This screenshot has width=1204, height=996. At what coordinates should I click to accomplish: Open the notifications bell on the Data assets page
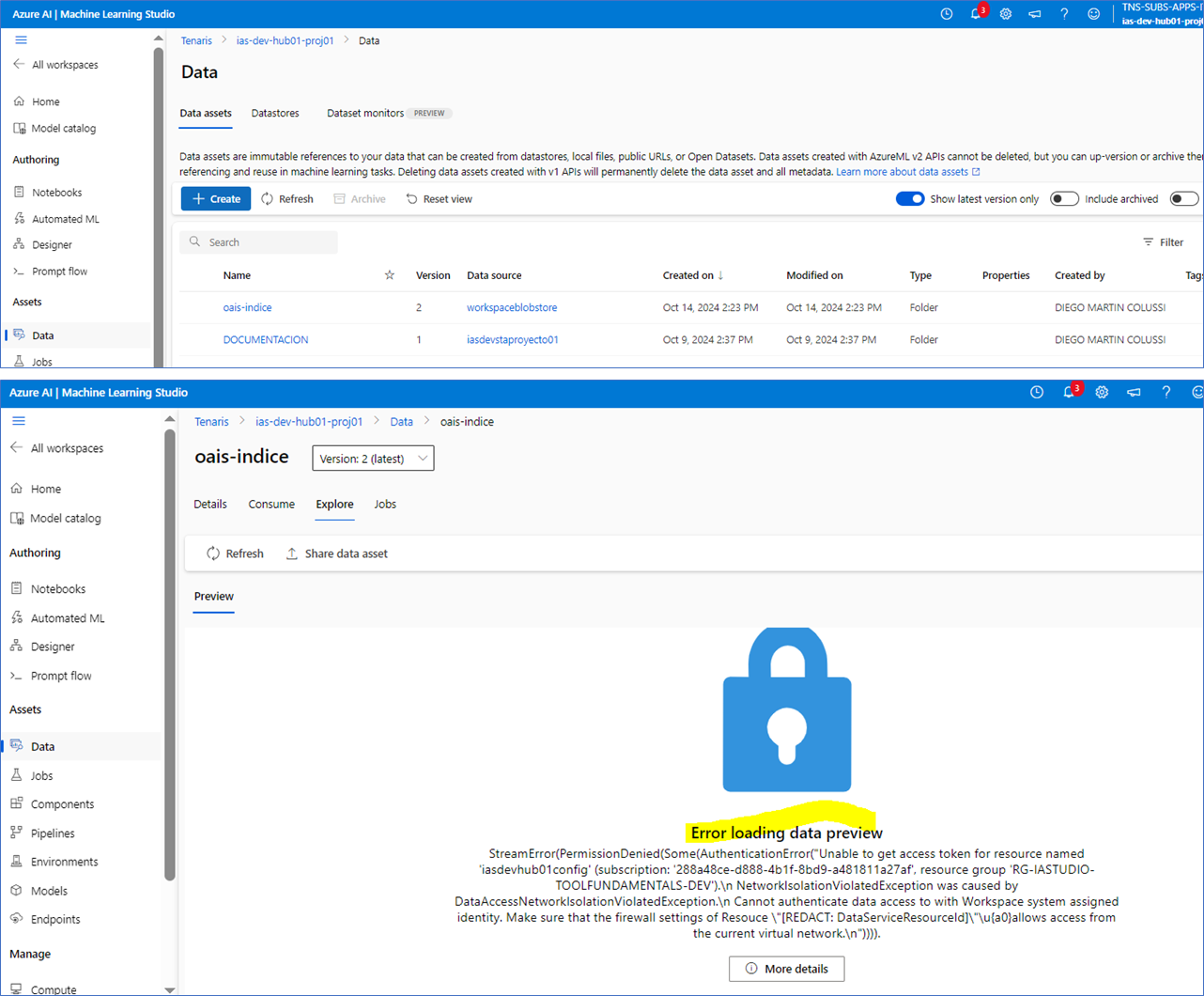976,14
